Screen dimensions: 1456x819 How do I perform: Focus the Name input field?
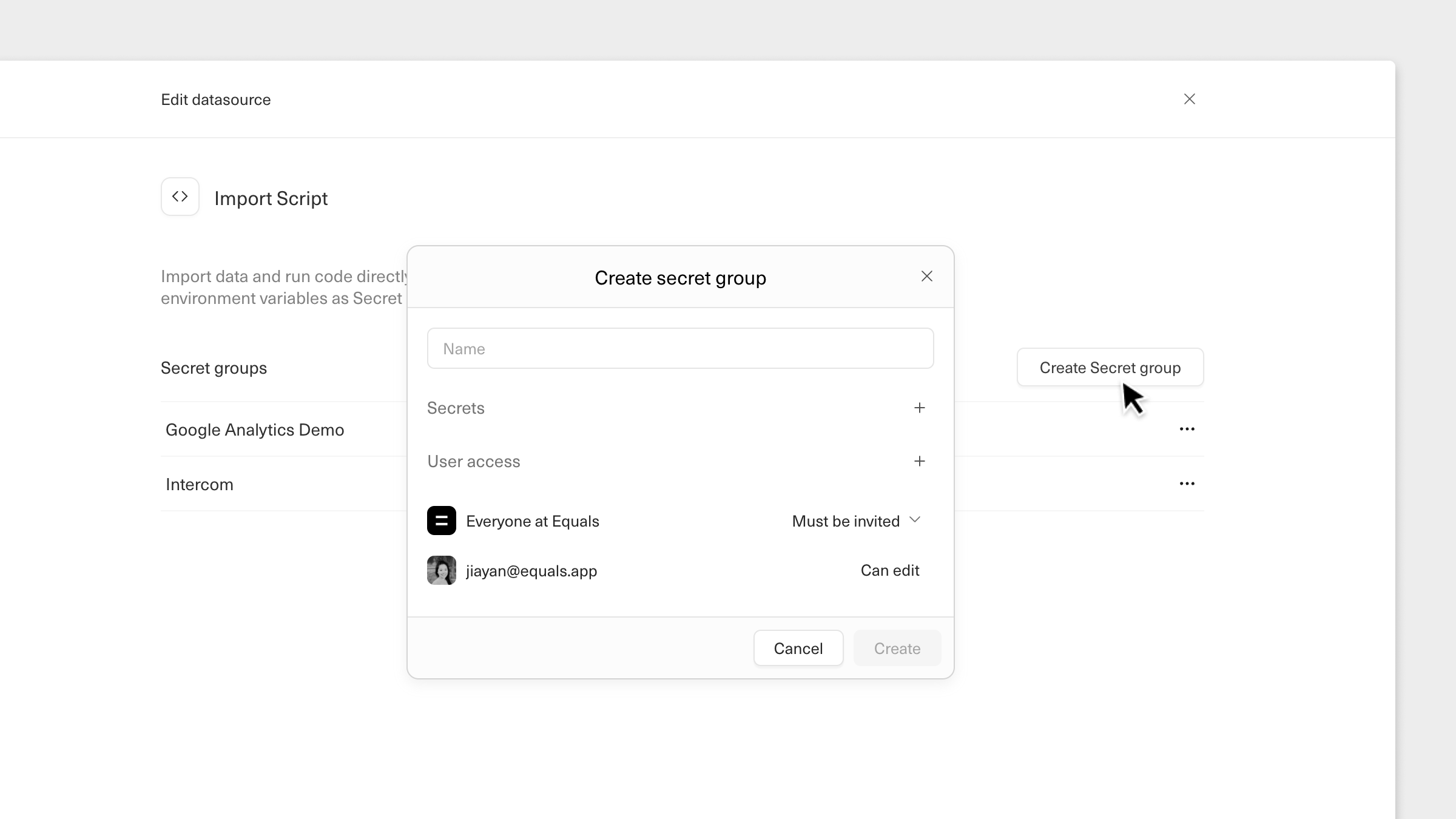point(679,348)
